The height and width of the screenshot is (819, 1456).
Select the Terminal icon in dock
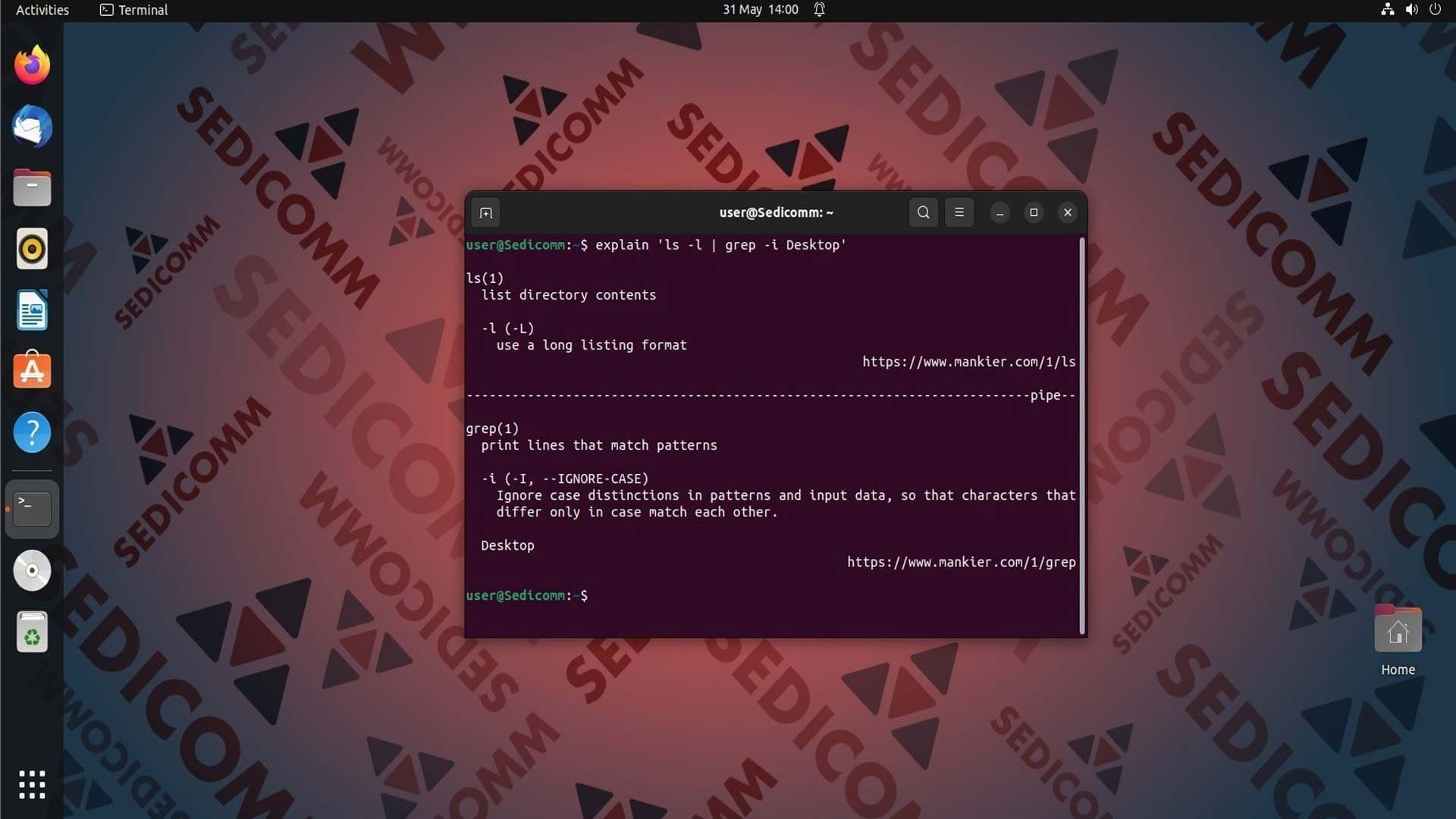point(32,509)
